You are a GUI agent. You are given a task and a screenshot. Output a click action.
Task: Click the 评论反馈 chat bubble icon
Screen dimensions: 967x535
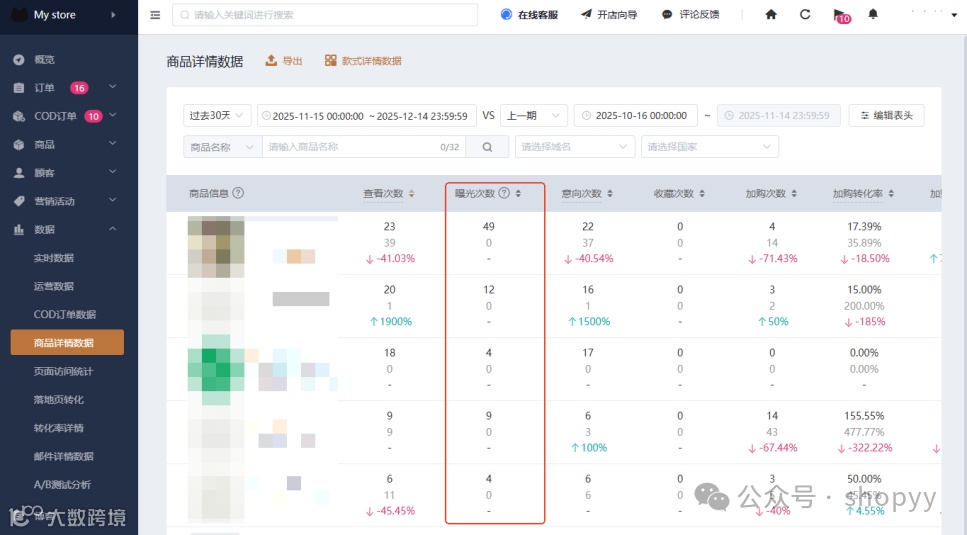pos(667,14)
